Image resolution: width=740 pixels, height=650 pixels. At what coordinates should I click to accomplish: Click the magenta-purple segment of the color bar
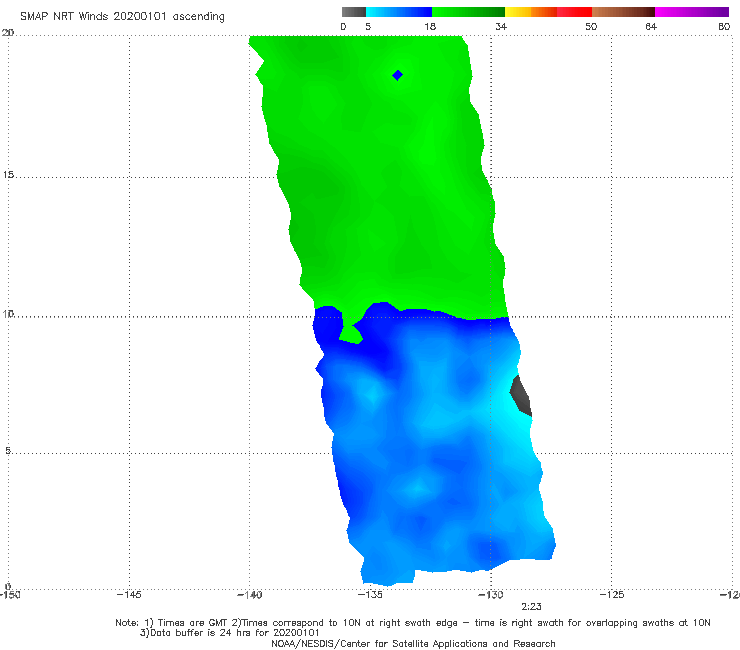[x=692, y=12]
